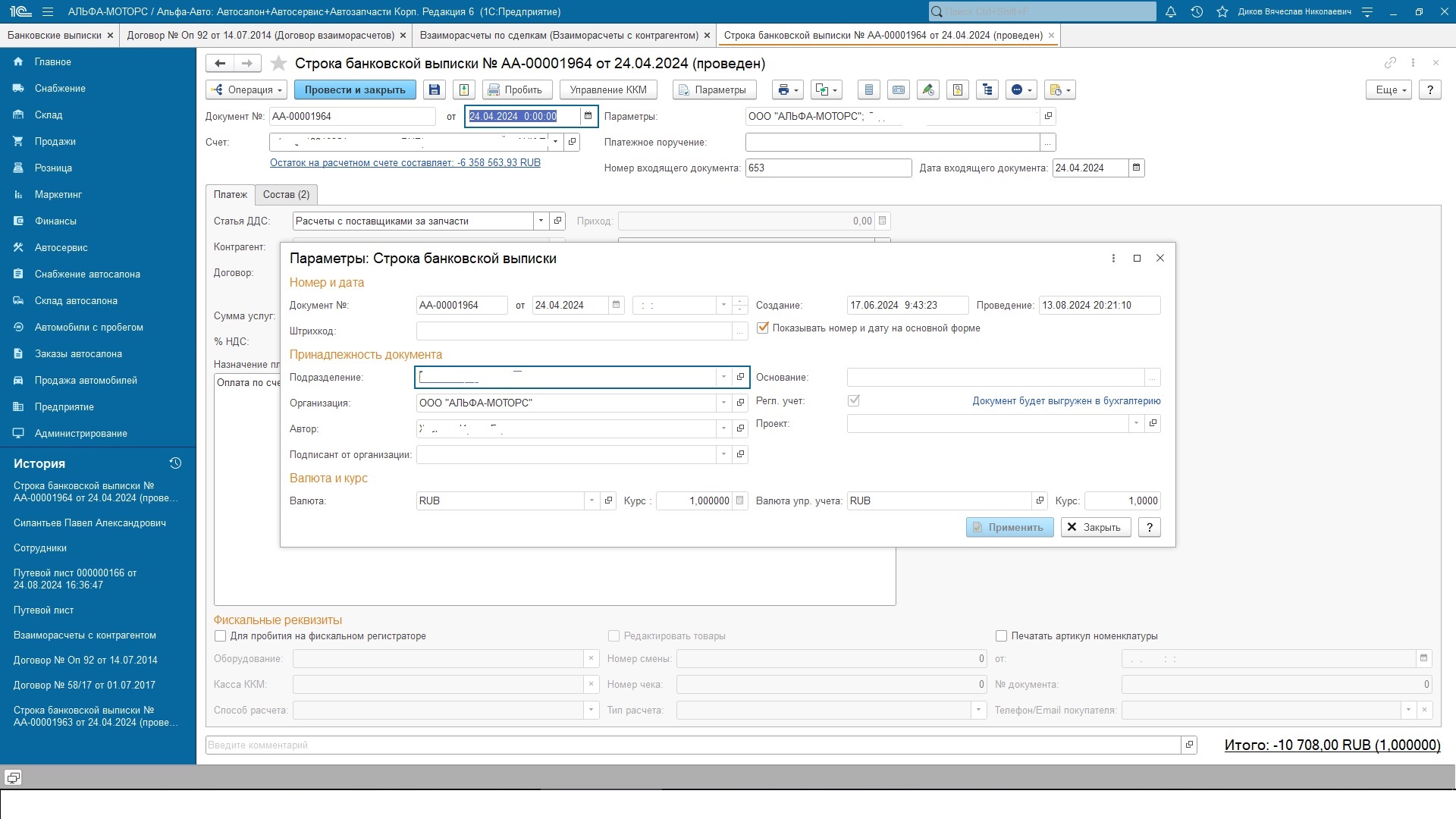Open the Операция dropdown button
The height and width of the screenshot is (819, 1456).
[x=246, y=89]
